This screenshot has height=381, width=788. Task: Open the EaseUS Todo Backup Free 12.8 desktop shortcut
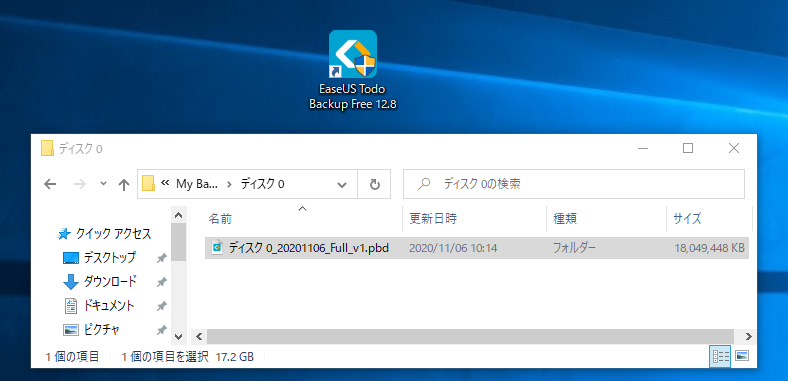[x=353, y=69]
